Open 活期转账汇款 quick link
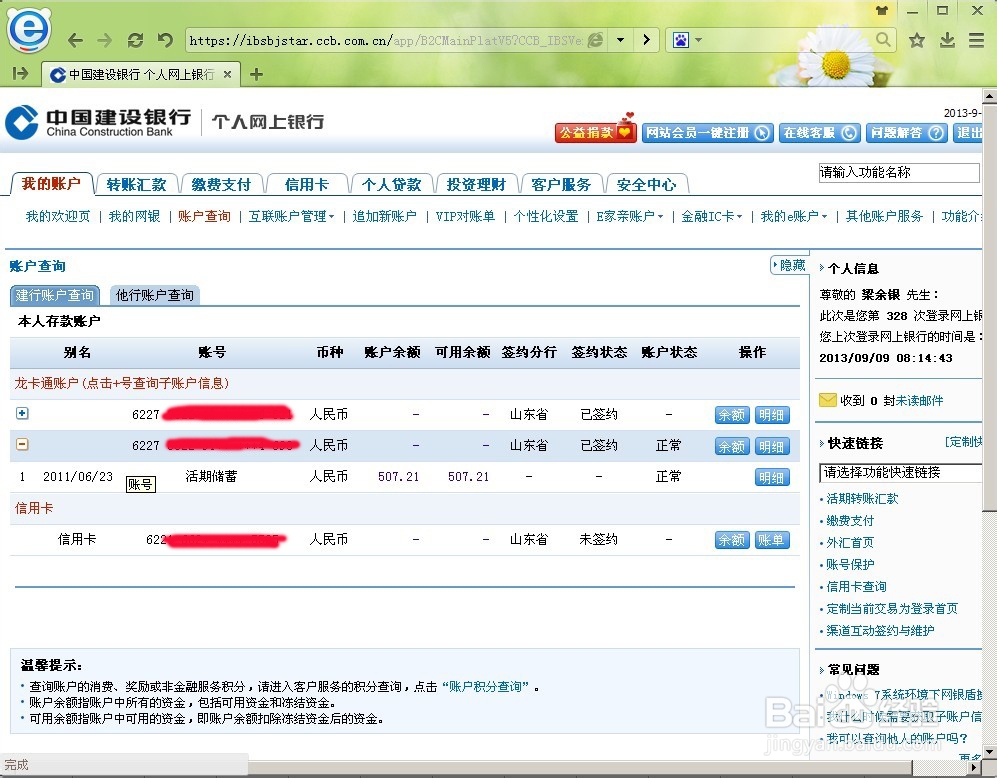Image resolution: width=997 pixels, height=778 pixels. point(862,498)
